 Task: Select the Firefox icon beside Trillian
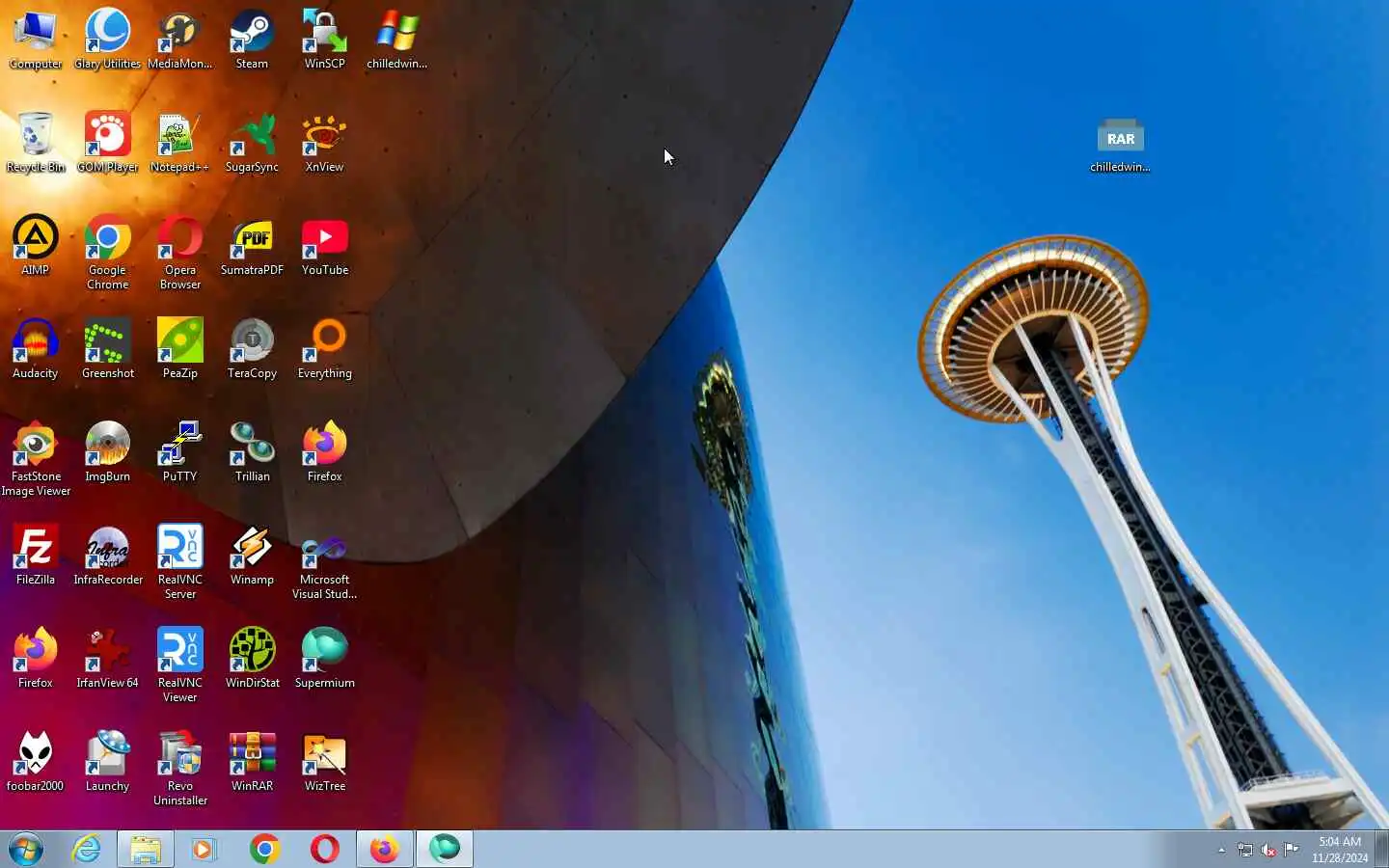tap(324, 451)
